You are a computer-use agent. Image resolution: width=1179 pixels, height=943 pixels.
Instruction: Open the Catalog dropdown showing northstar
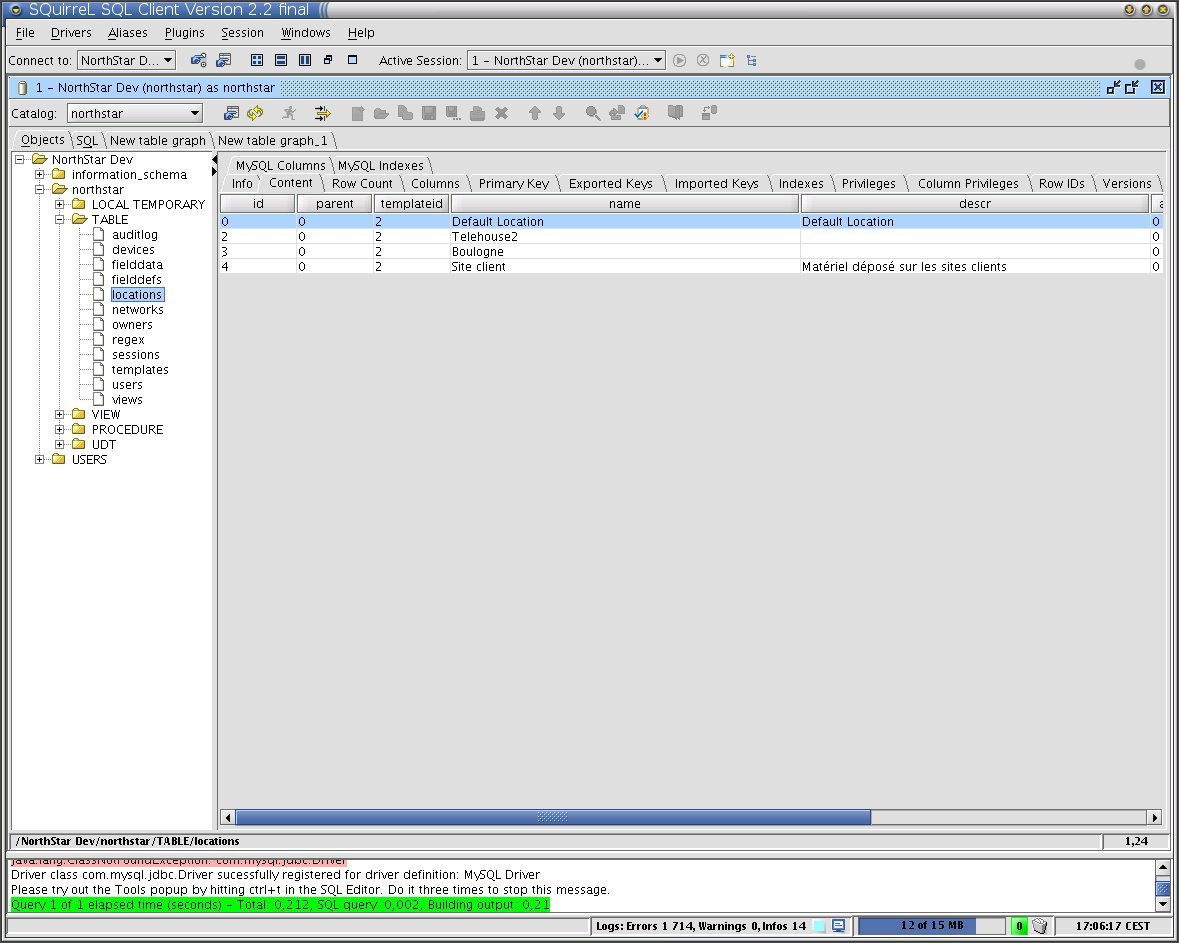point(196,113)
